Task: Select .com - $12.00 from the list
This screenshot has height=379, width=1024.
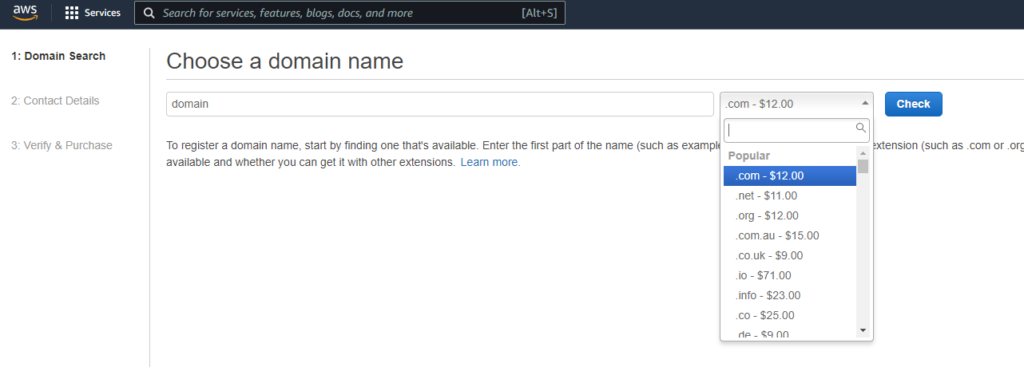Action: click(790, 176)
